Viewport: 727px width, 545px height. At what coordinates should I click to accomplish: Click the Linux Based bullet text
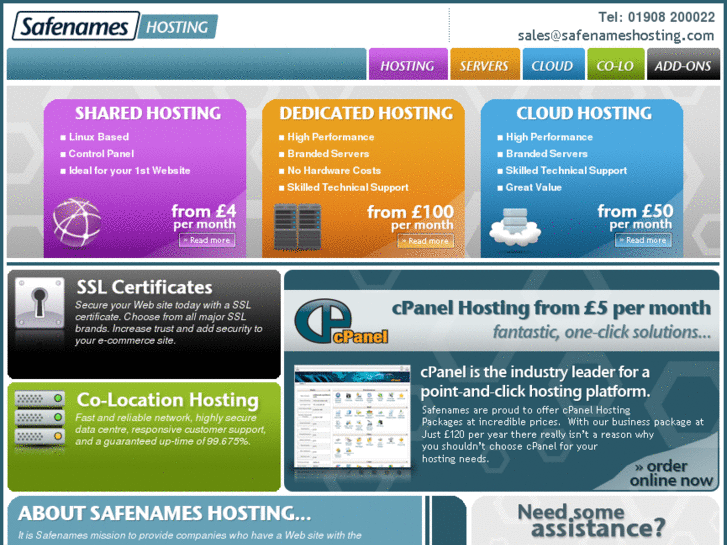99,137
